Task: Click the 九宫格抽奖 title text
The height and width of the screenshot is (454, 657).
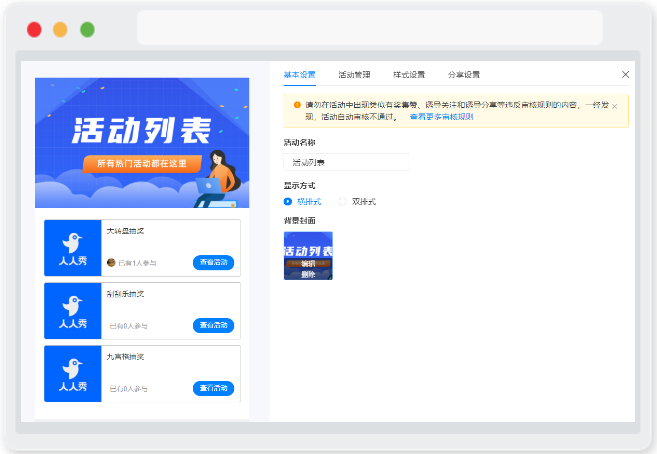Action: 125,356
